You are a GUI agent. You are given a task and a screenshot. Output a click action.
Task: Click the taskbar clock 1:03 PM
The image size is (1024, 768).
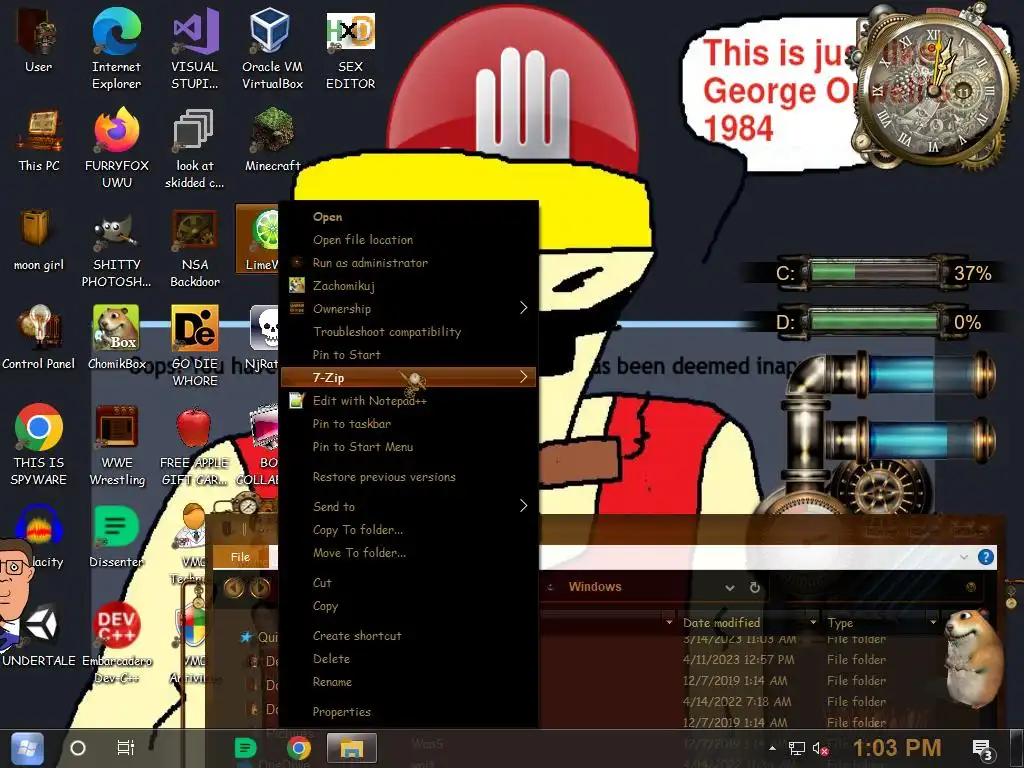(x=896, y=748)
